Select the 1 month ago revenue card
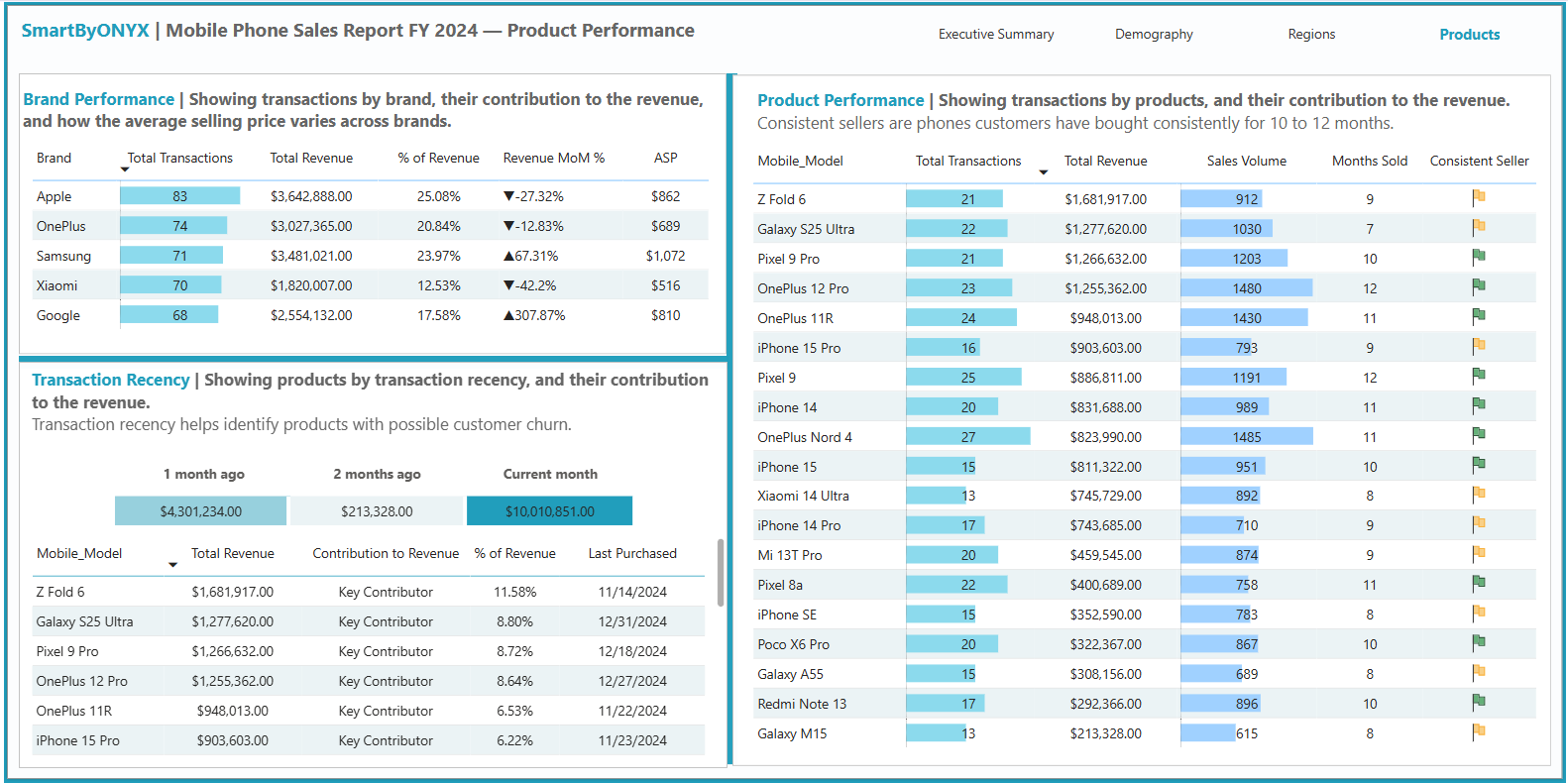1568x783 pixels. pos(201,510)
